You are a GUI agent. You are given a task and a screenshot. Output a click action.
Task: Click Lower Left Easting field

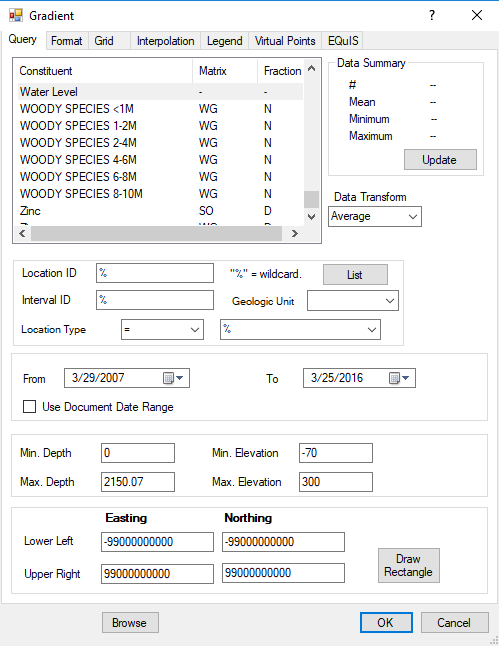click(x=157, y=542)
